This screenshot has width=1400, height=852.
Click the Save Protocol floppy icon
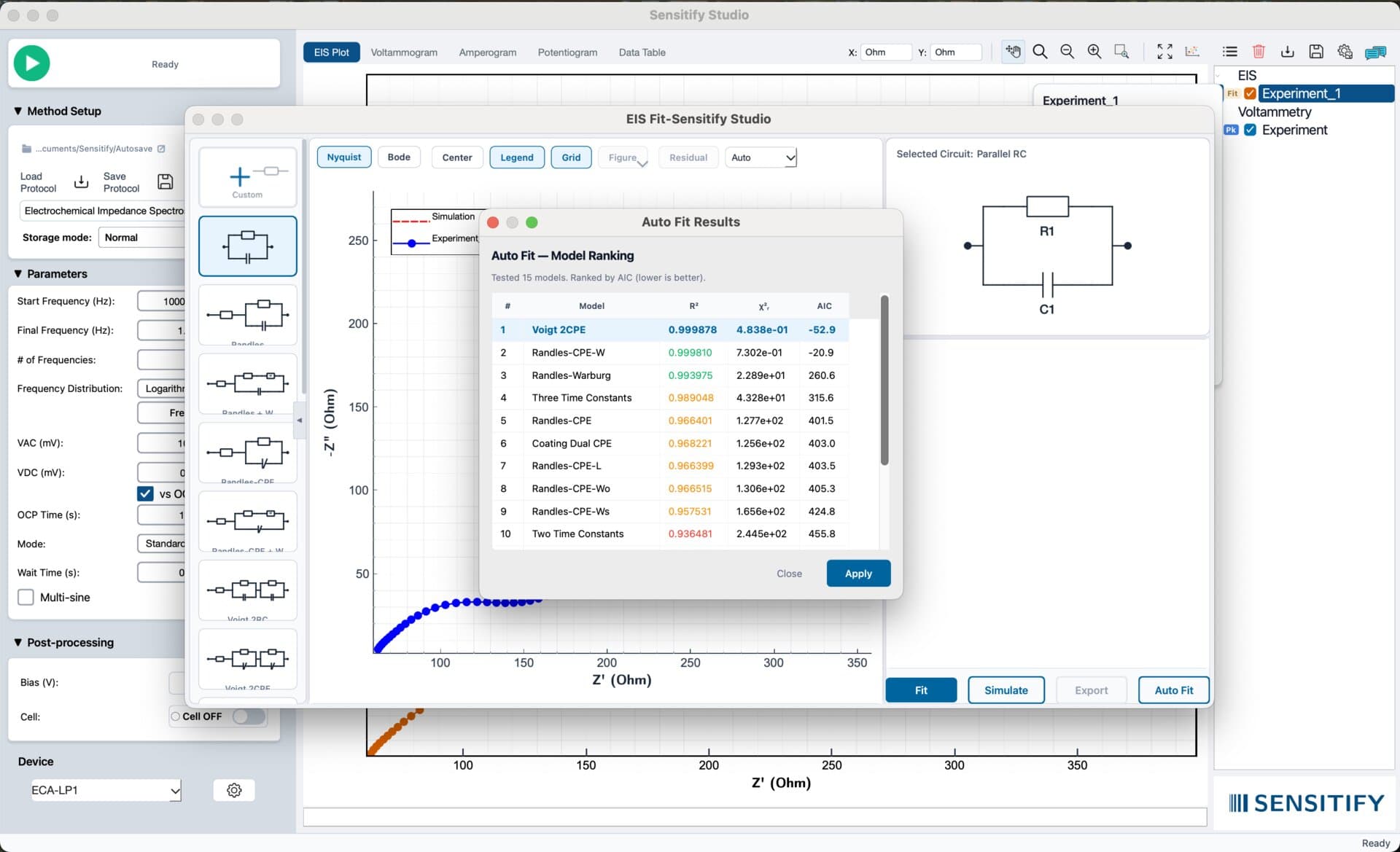point(166,181)
